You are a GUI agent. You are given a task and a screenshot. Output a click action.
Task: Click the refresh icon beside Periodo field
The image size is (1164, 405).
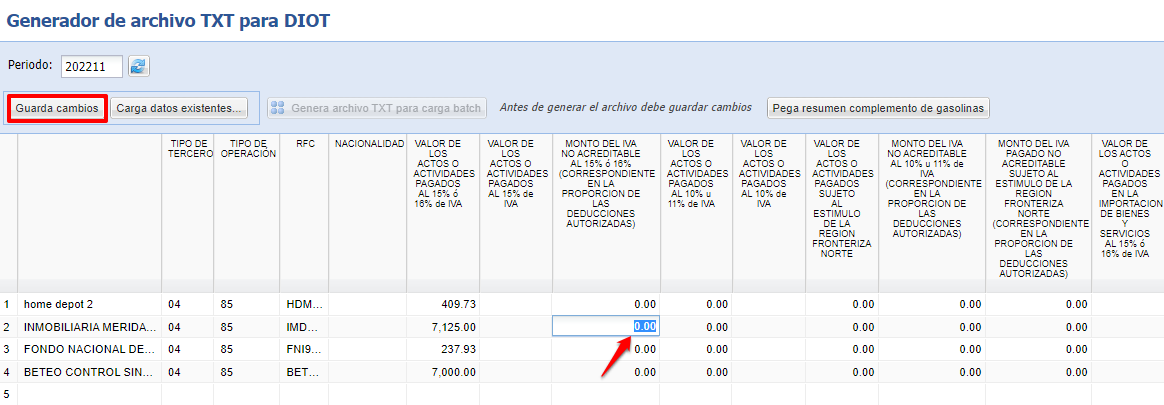139,66
